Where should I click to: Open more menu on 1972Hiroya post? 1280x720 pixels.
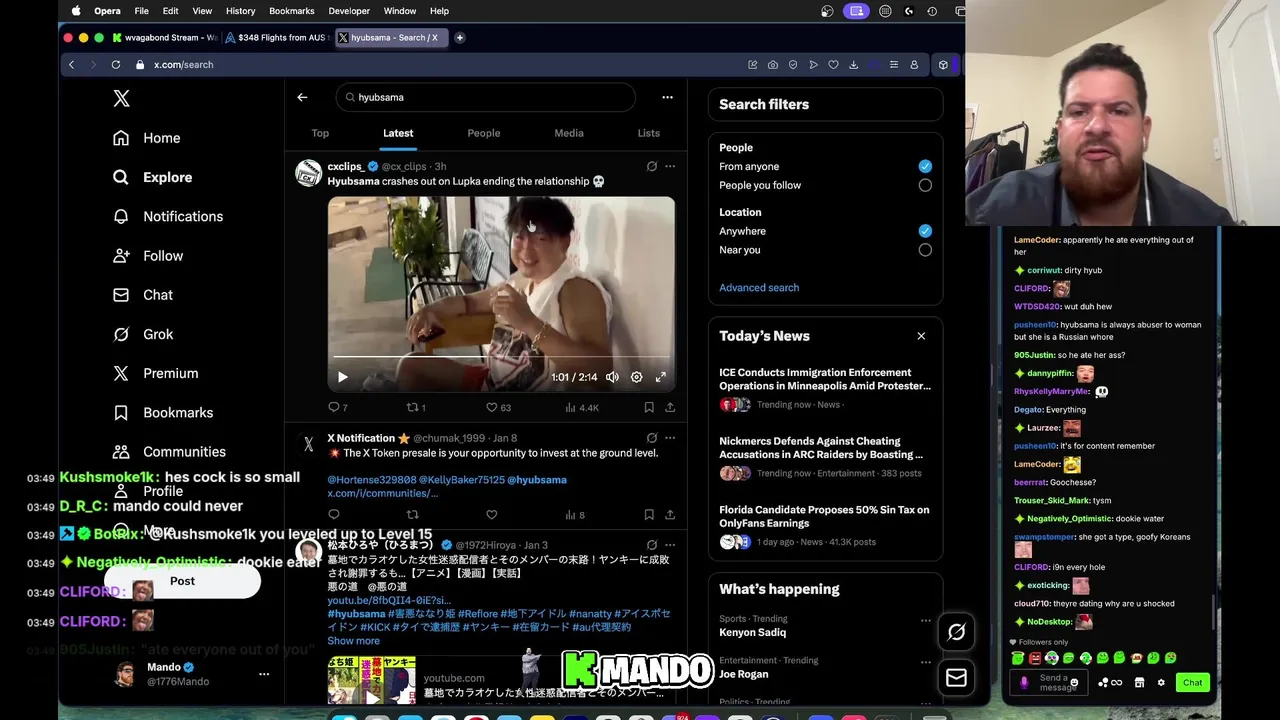(670, 545)
